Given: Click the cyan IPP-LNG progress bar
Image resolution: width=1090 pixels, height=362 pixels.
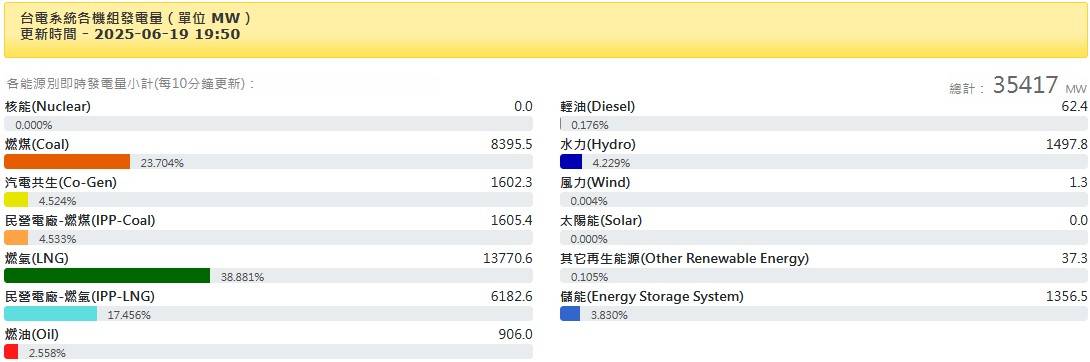Looking at the screenshot, I should (50, 314).
